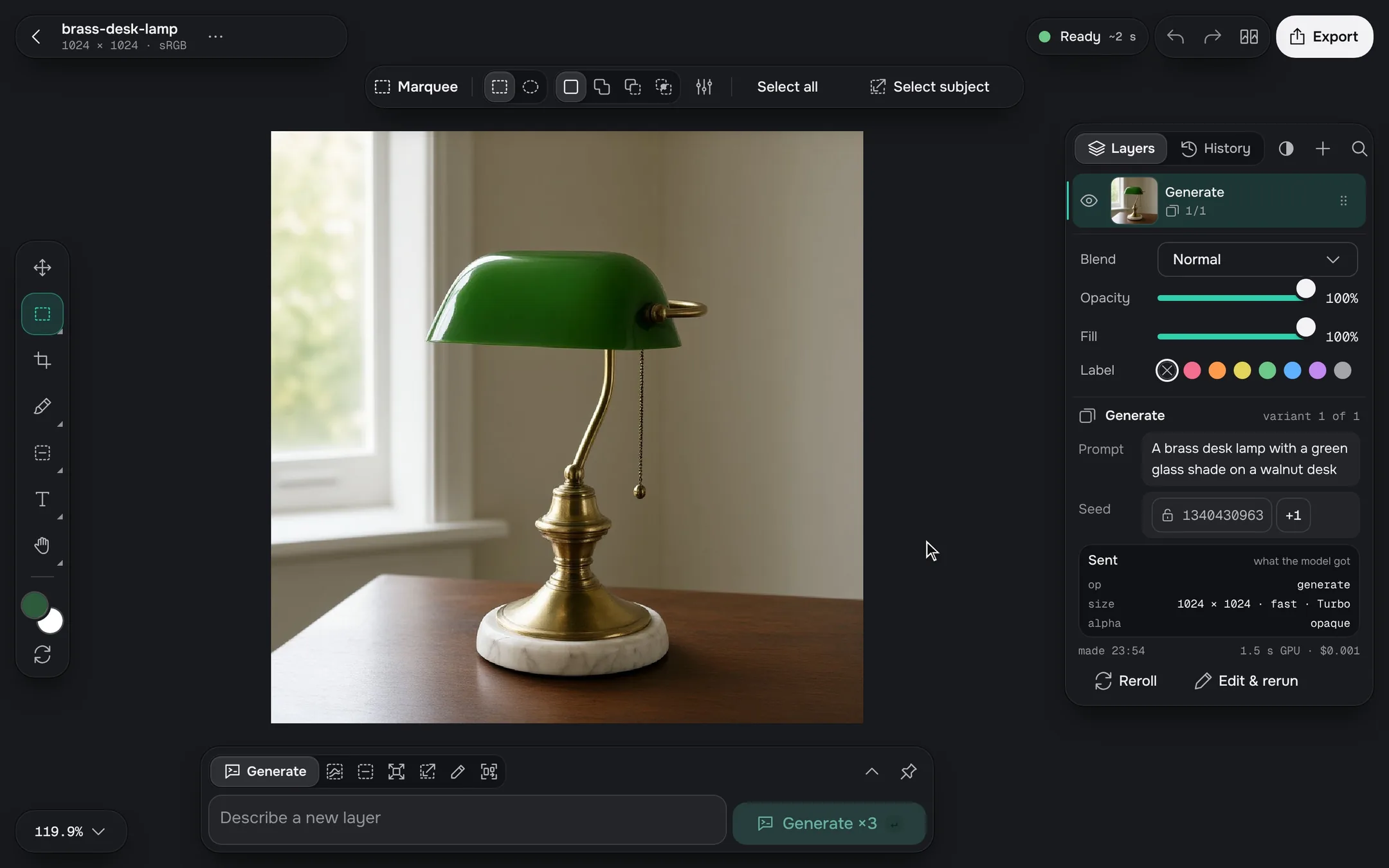The image size is (1389, 868).
Task: Swap foreground and background colors
Action: point(42,655)
